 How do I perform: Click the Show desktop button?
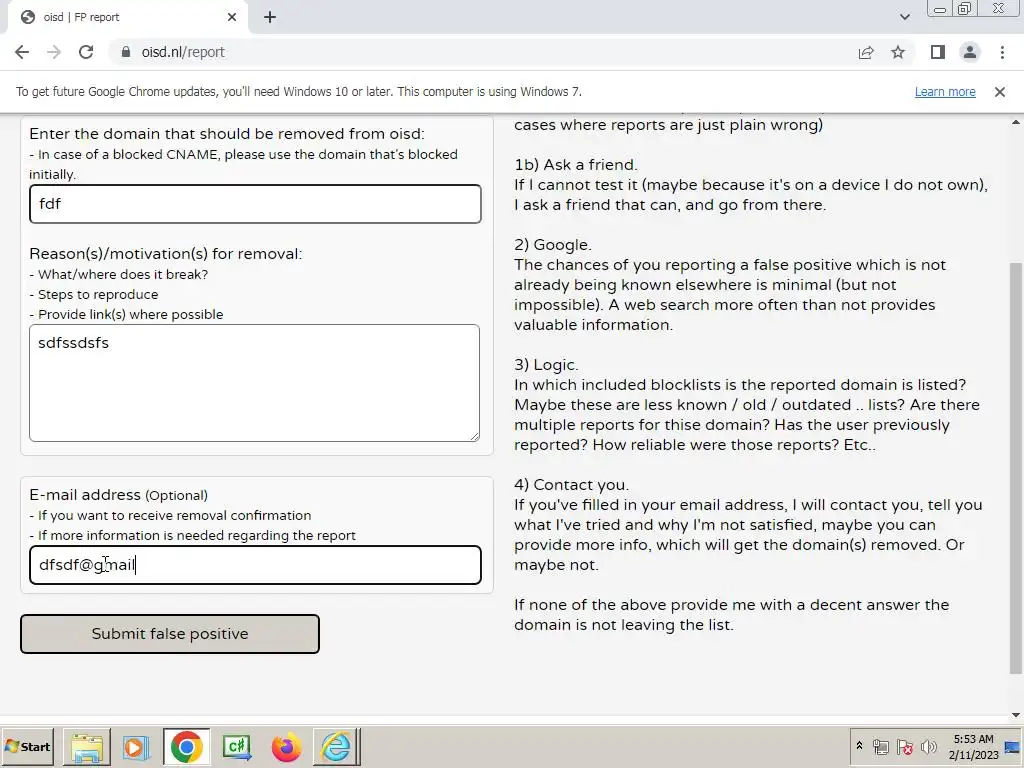[1014, 746]
